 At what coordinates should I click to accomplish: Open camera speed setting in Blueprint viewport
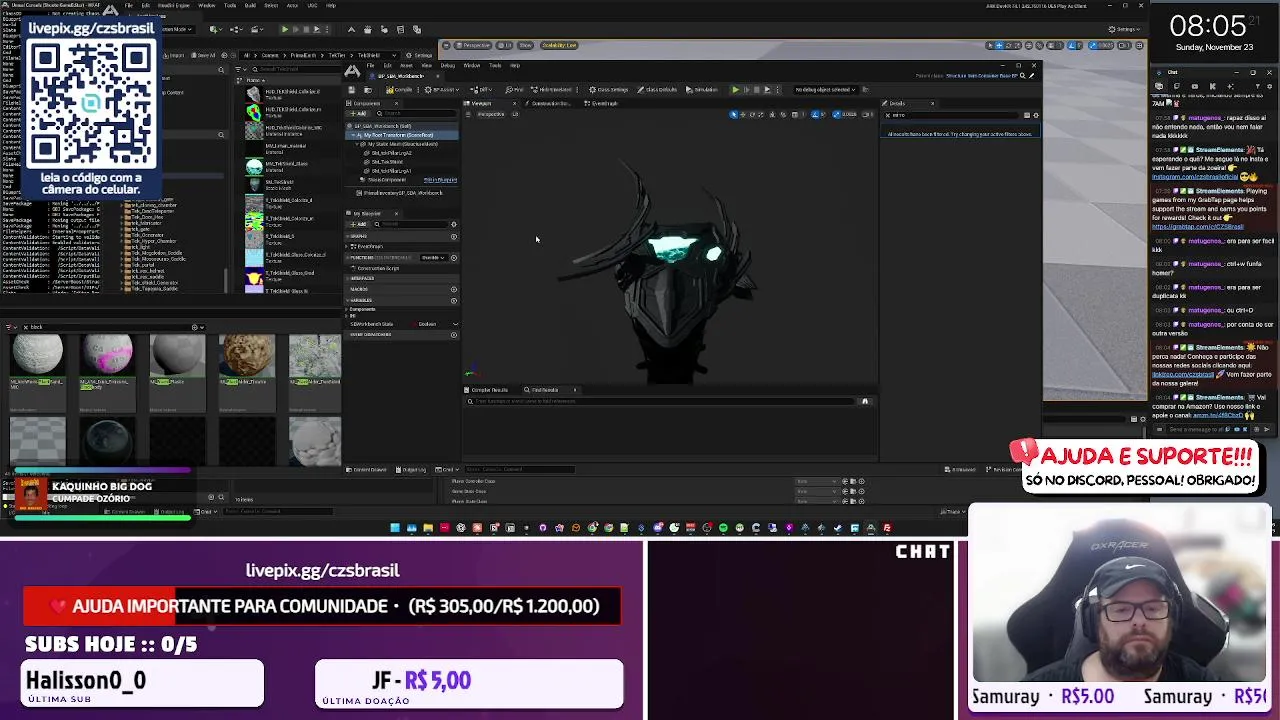point(867,114)
